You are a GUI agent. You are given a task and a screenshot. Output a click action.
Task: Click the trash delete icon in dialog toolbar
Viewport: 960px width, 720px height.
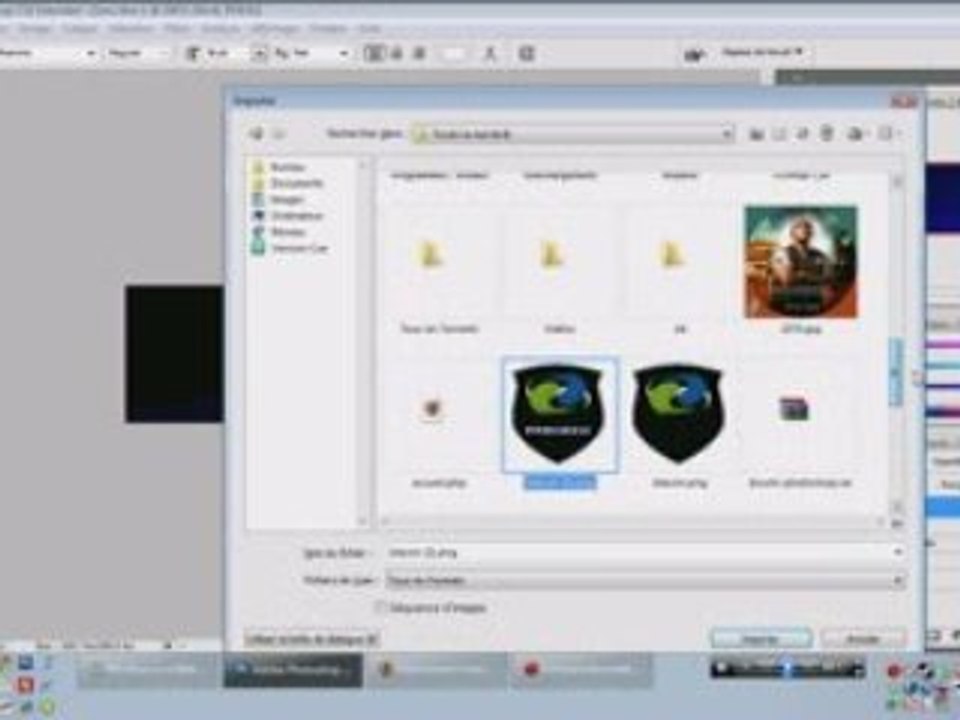[827, 133]
